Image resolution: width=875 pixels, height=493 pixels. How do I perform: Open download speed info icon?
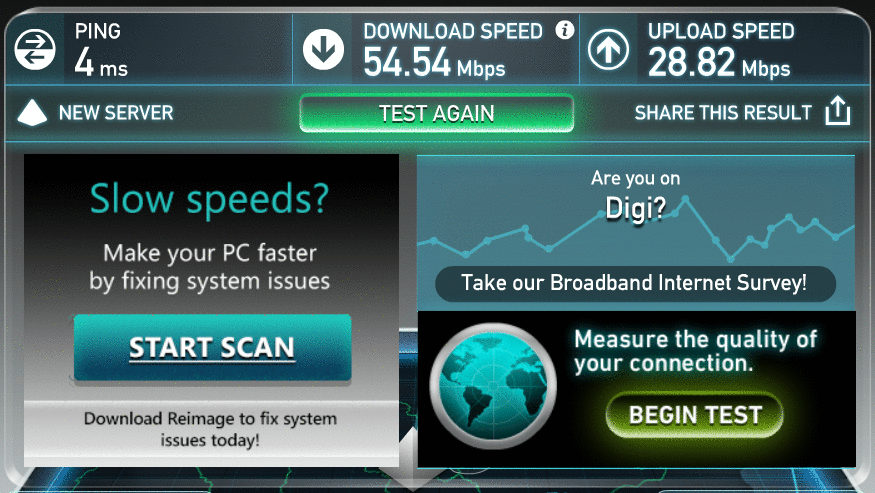[565, 30]
